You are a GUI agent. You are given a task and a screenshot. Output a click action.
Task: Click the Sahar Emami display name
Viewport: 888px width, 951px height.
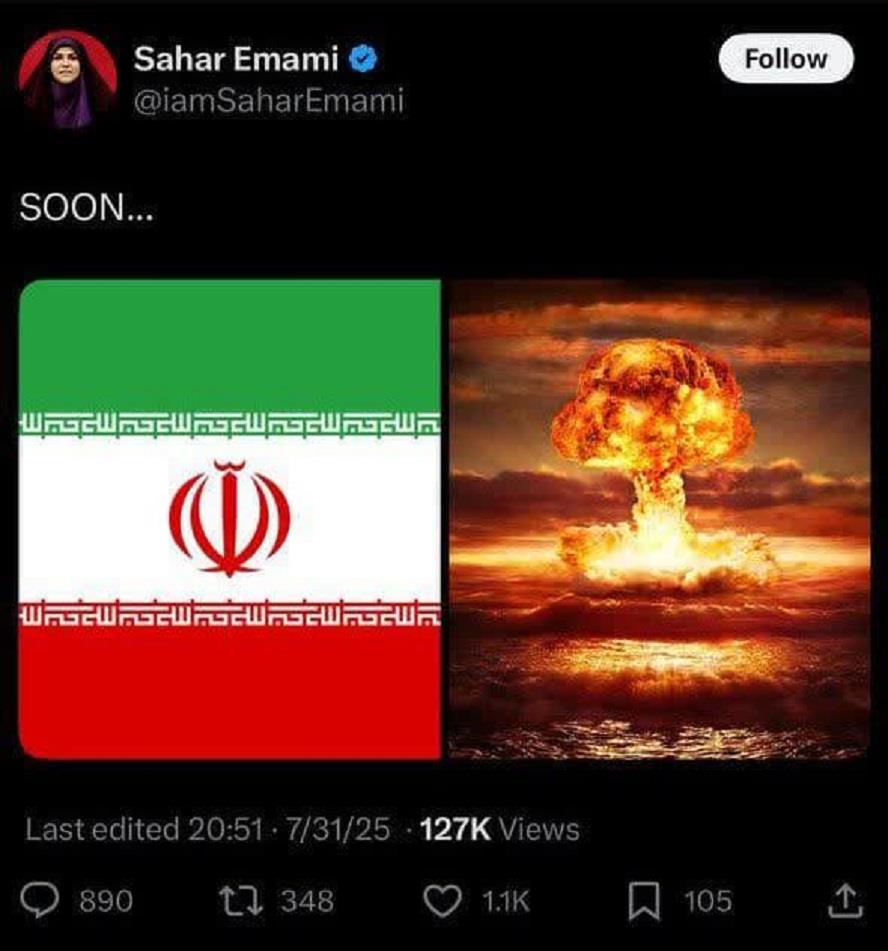click(x=236, y=59)
